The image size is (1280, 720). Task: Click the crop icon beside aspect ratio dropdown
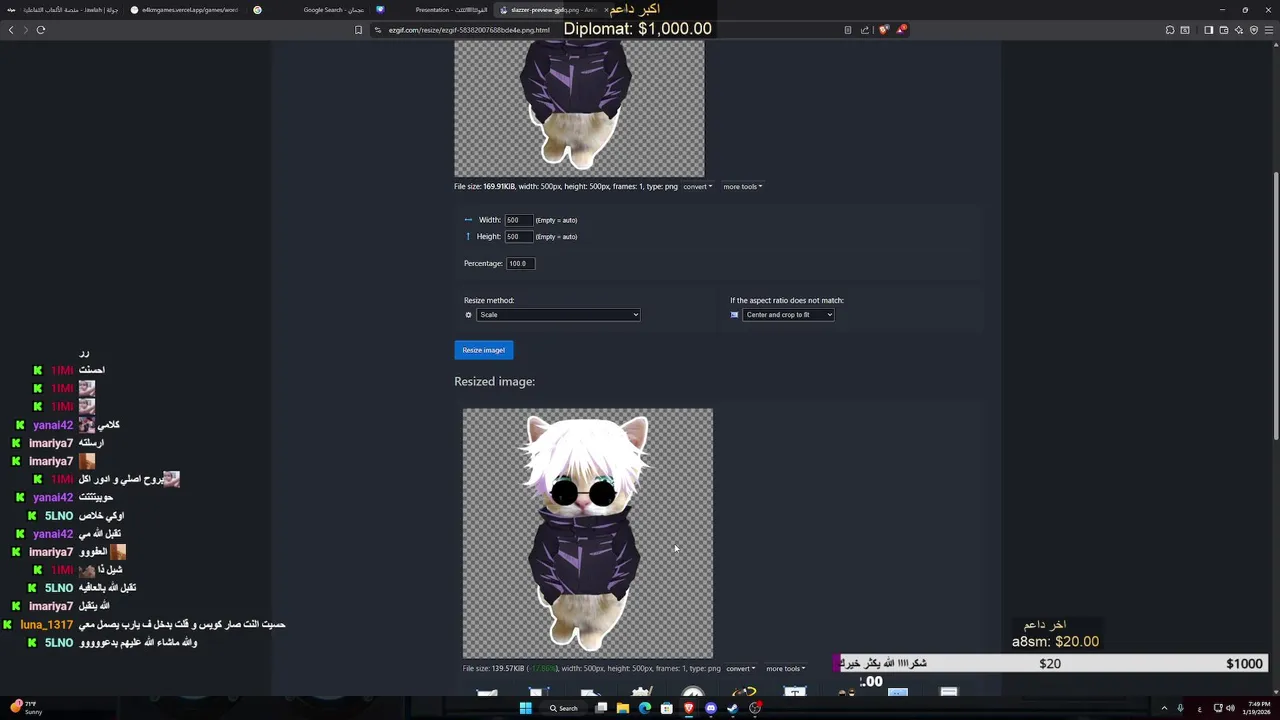734,315
